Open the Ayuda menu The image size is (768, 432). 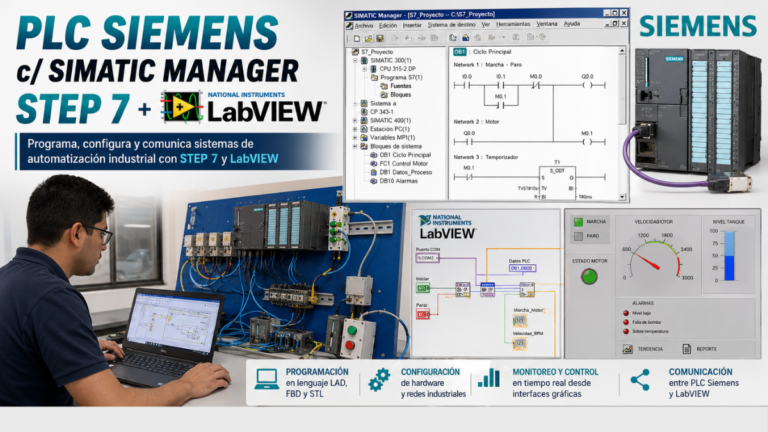coord(572,24)
